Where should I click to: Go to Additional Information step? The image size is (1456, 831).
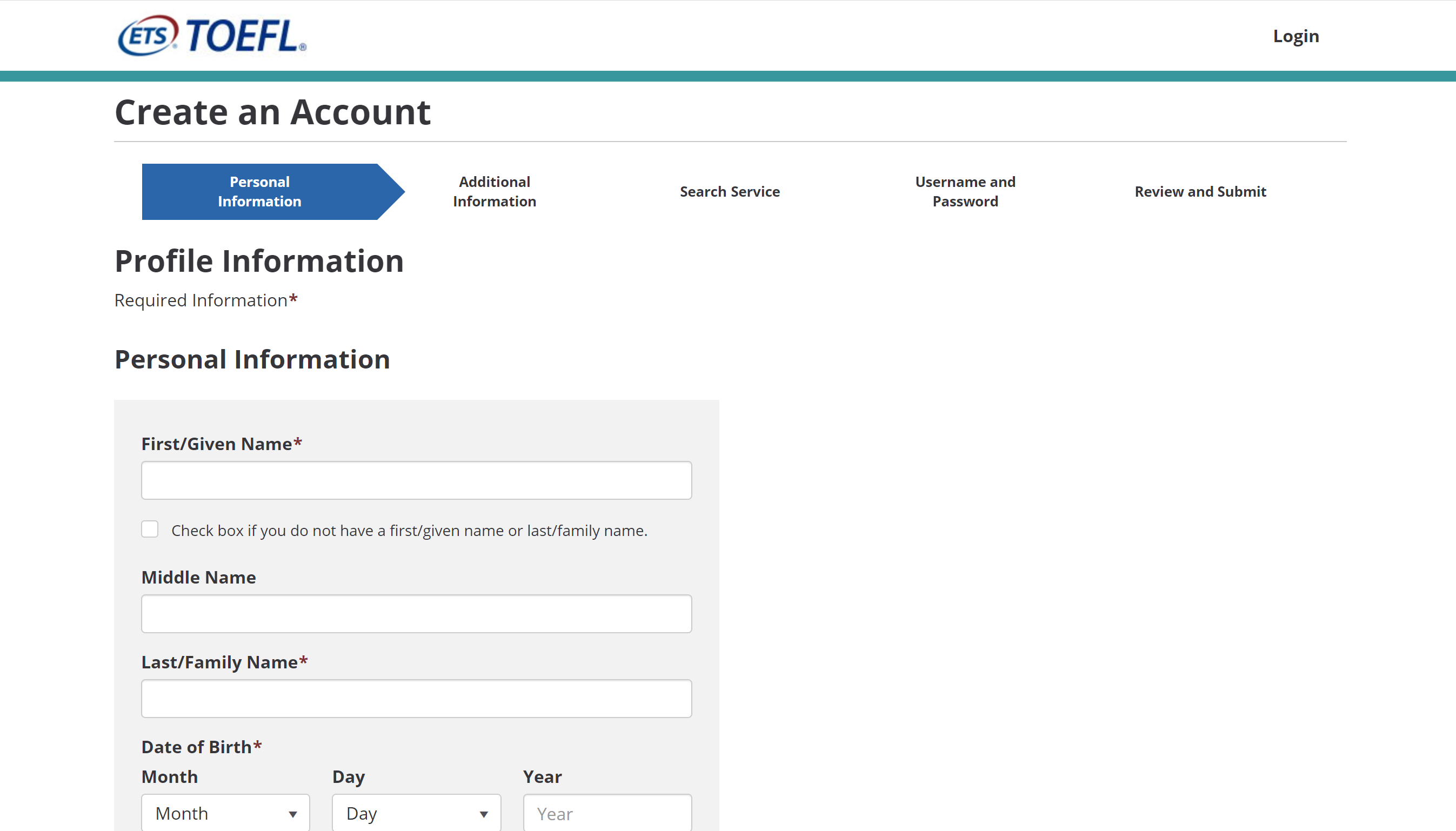tap(495, 192)
